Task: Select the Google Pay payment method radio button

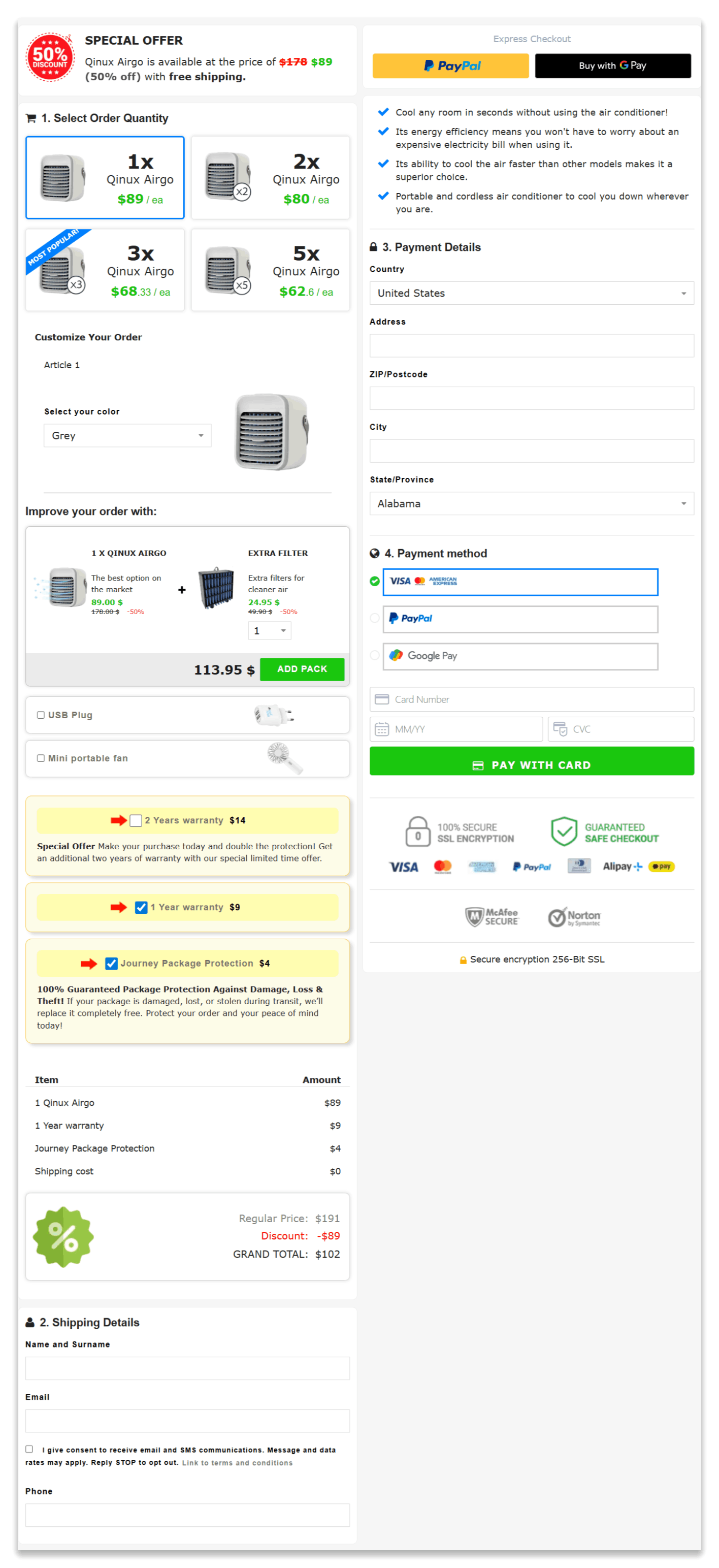Action: click(x=375, y=656)
